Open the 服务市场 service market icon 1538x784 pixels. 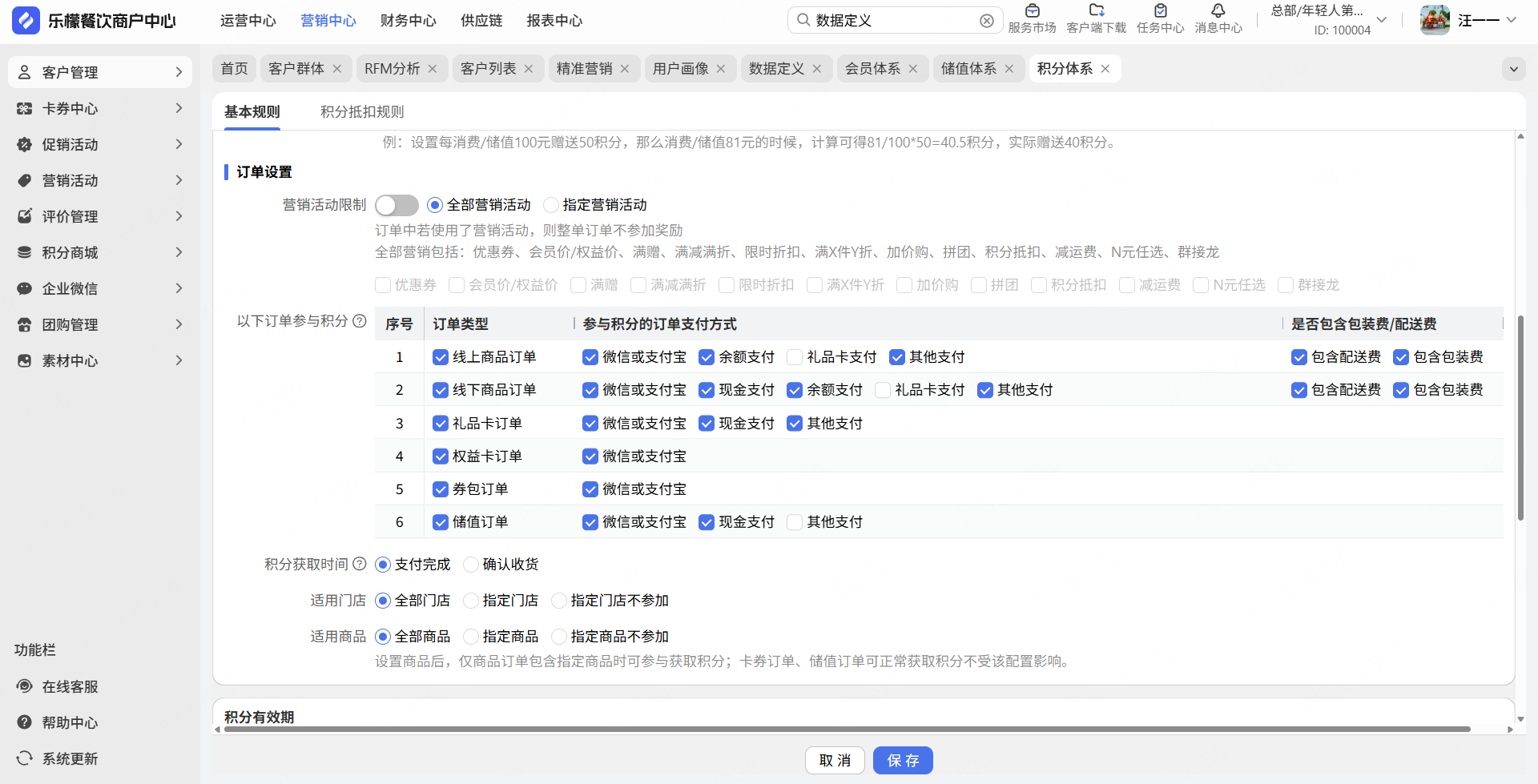(x=1032, y=11)
